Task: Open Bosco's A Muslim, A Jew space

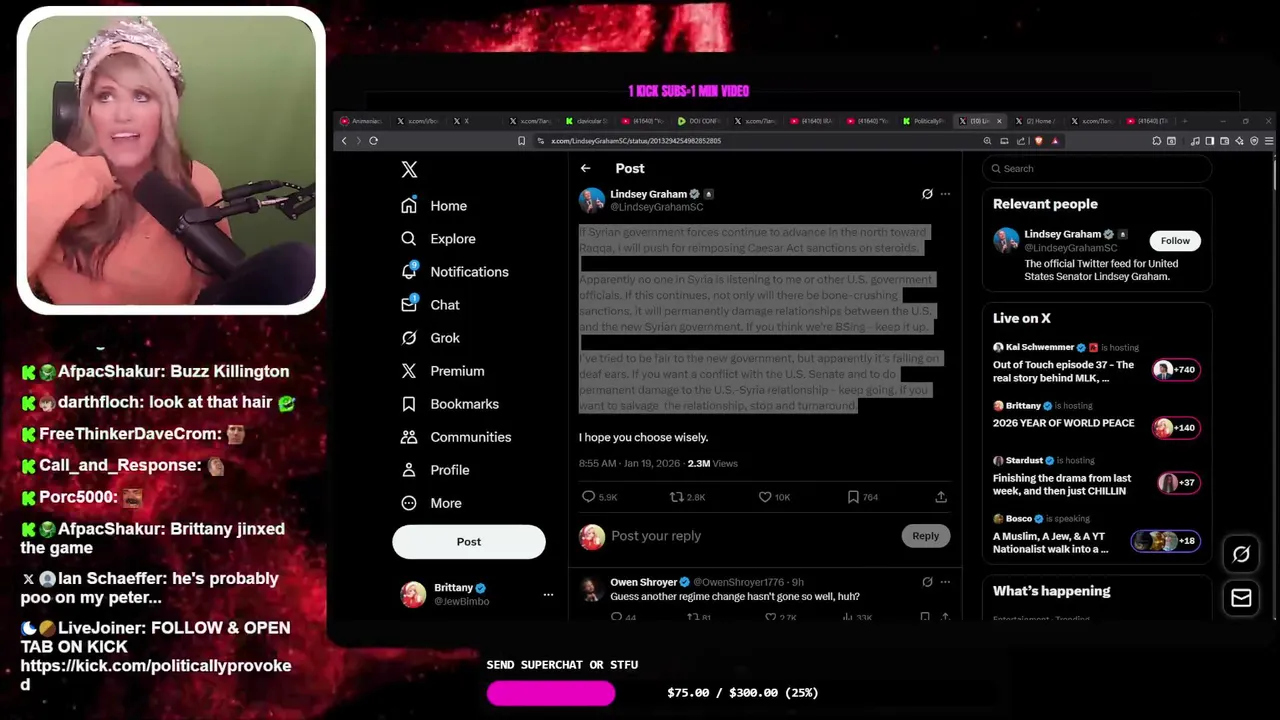Action: [1051, 543]
